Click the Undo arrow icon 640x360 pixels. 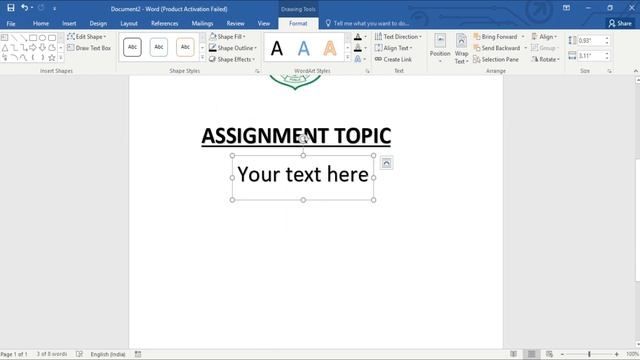click(24, 8)
